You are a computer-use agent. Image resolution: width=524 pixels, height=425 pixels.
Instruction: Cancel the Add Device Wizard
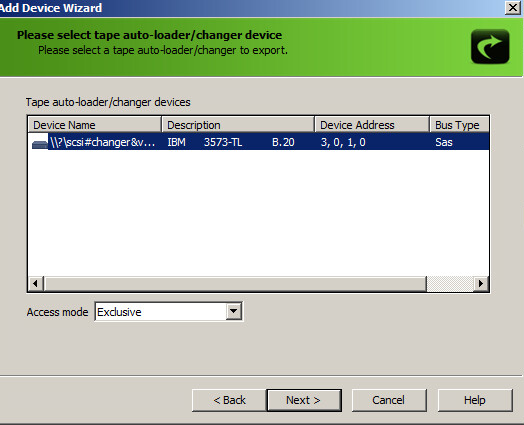click(389, 400)
